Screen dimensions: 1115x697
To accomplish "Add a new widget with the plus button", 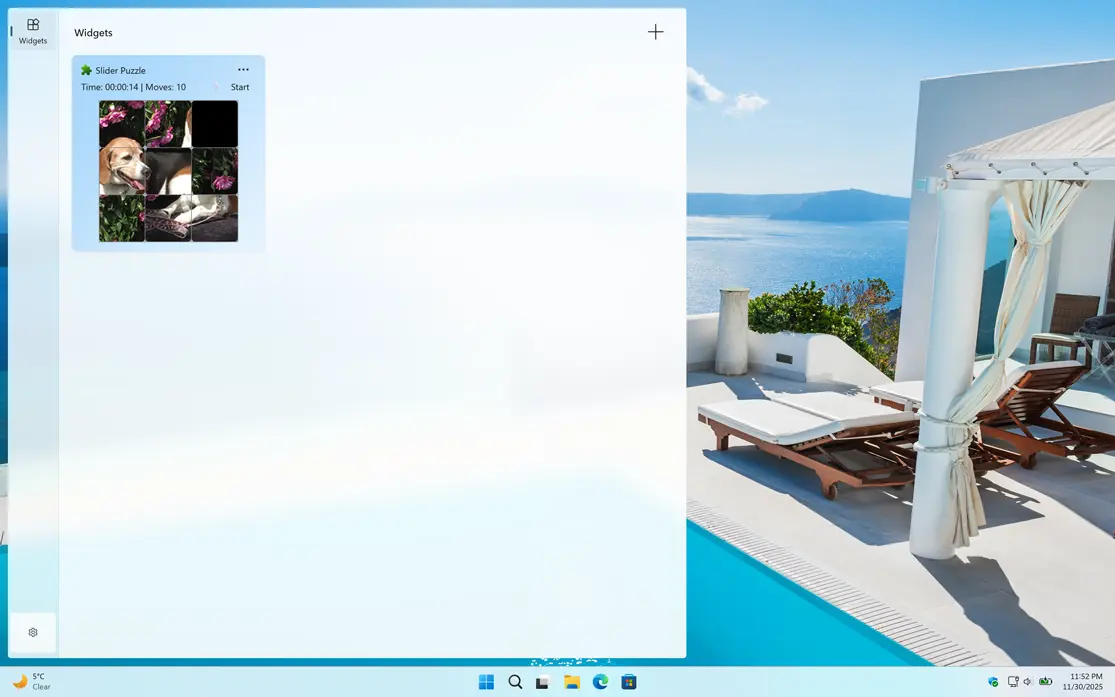I will click(656, 31).
